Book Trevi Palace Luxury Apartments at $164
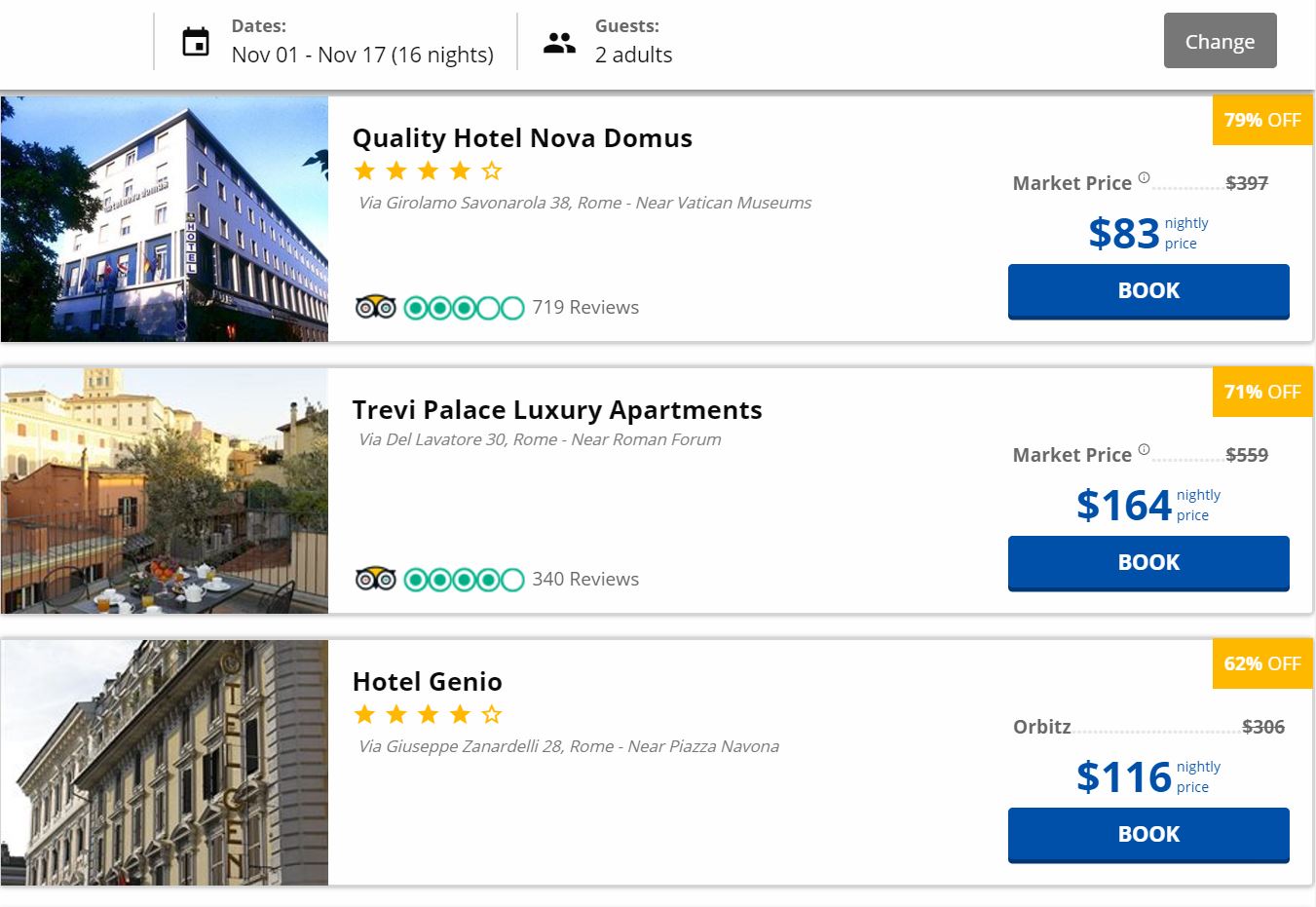This screenshot has height=907, width=1316. click(x=1148, y=562)
